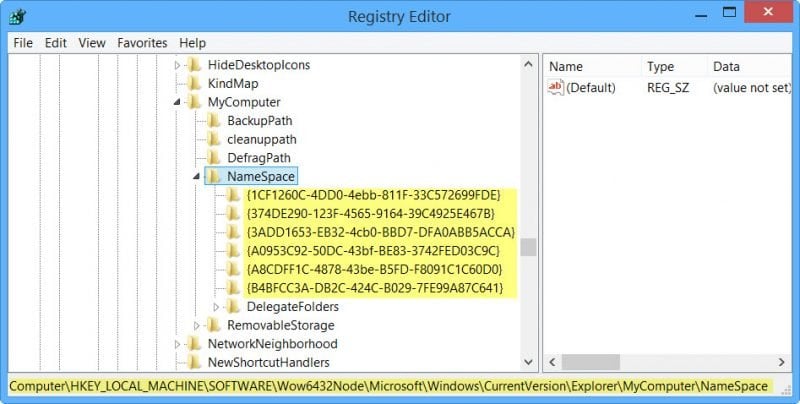The image size is (800, 404).
Task: Click the folder icon beside BackupPath
Action: tap(213, 120)
